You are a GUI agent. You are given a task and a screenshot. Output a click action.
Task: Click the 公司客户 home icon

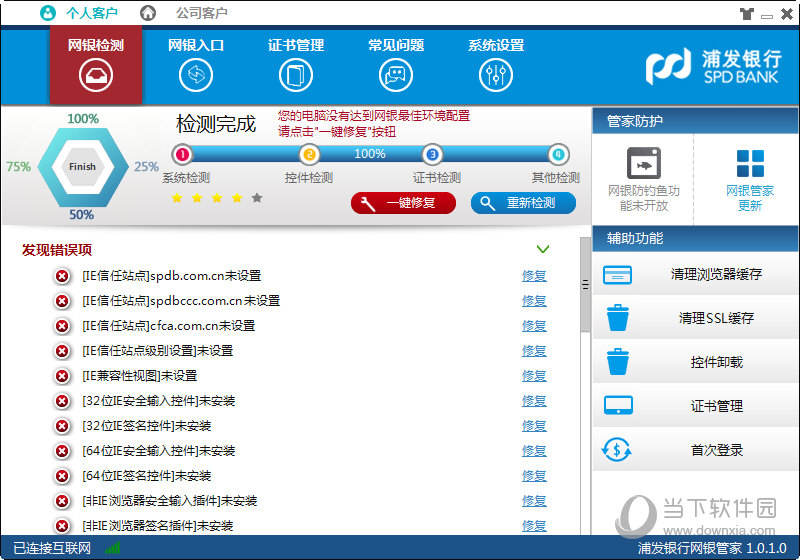(148, 13)
